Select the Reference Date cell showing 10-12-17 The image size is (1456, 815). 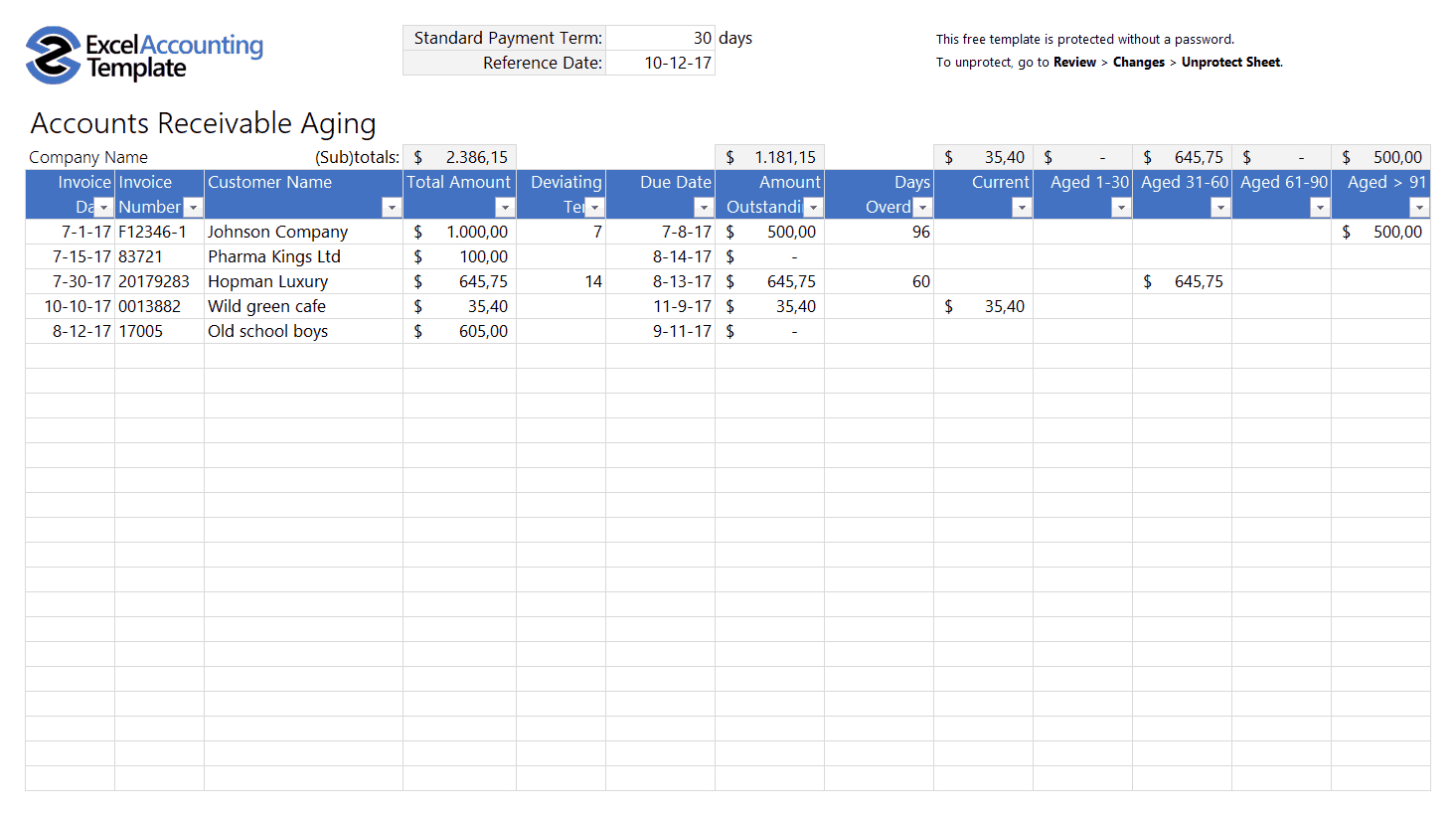pos(659,62)
